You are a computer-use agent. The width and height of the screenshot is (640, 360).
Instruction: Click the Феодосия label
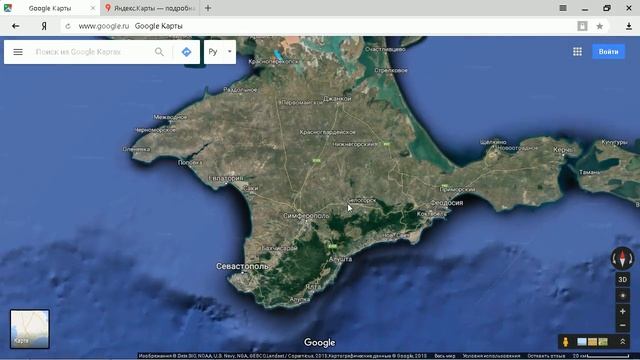pyautogui.click(x=447, y=202)
